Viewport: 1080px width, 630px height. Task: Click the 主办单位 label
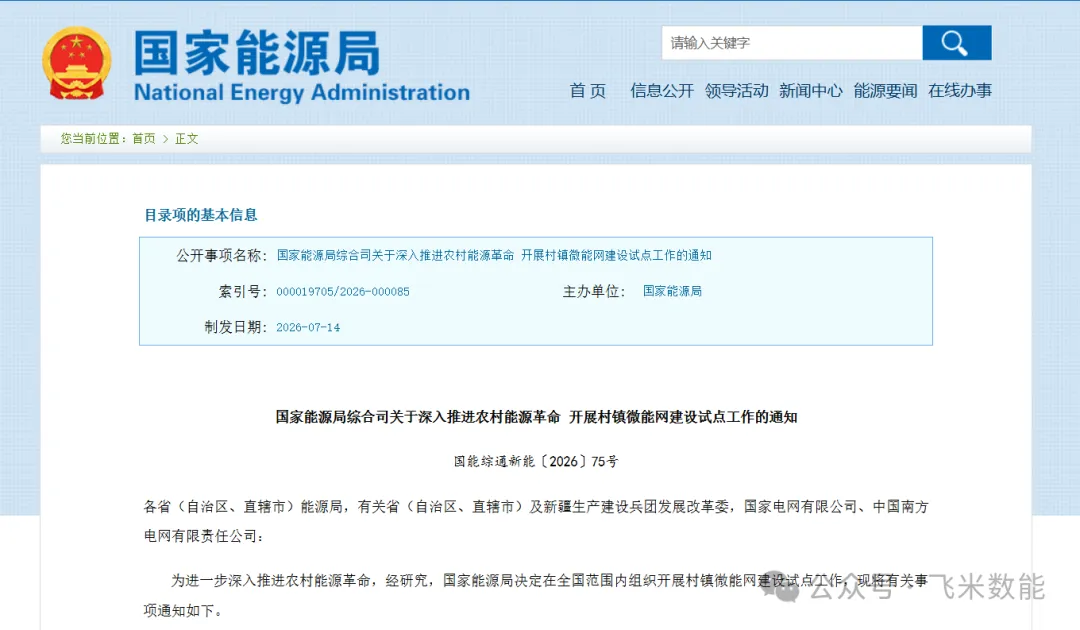point(594,292)
